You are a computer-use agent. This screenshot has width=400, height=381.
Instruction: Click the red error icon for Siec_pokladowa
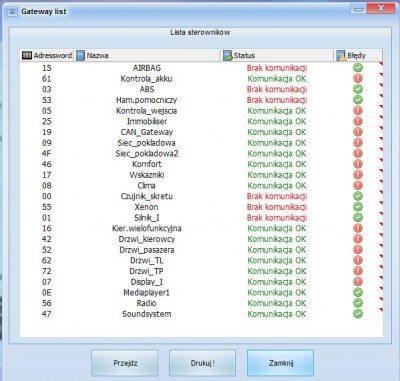pyautogui.click(x=358, y=142)
